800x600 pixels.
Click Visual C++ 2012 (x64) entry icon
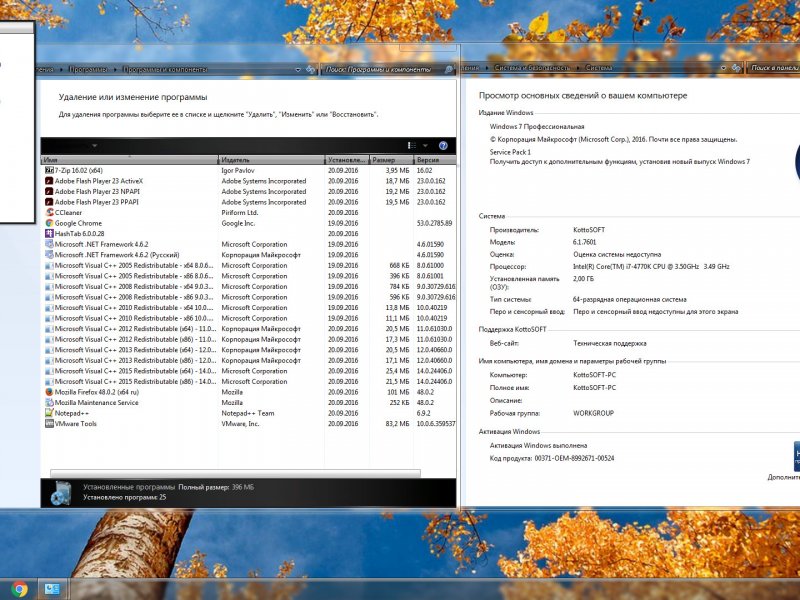49,329
